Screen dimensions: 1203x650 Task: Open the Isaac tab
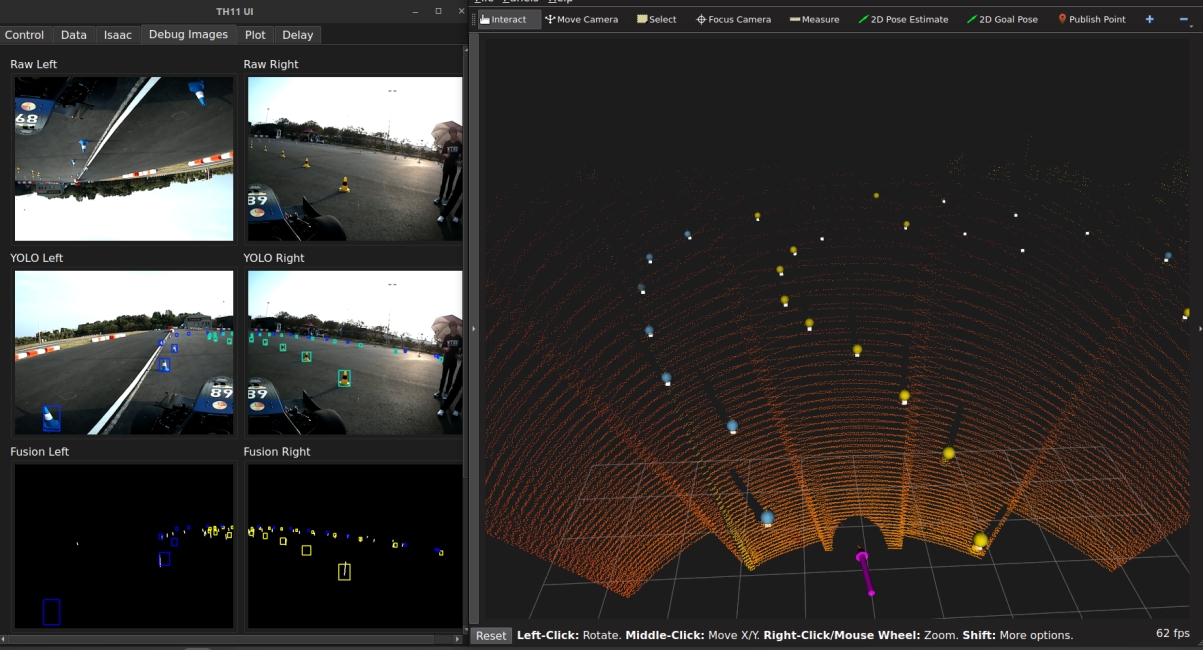pos(118,34)
